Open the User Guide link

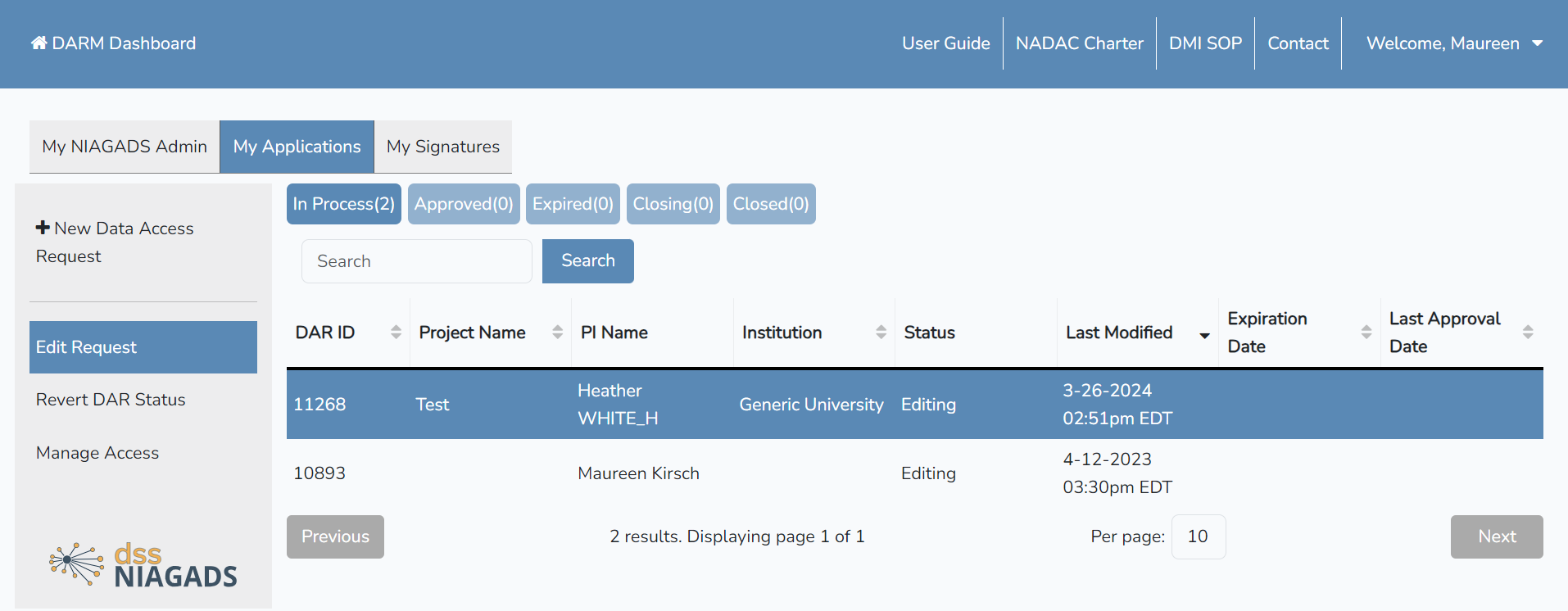[x=945, y=43]
